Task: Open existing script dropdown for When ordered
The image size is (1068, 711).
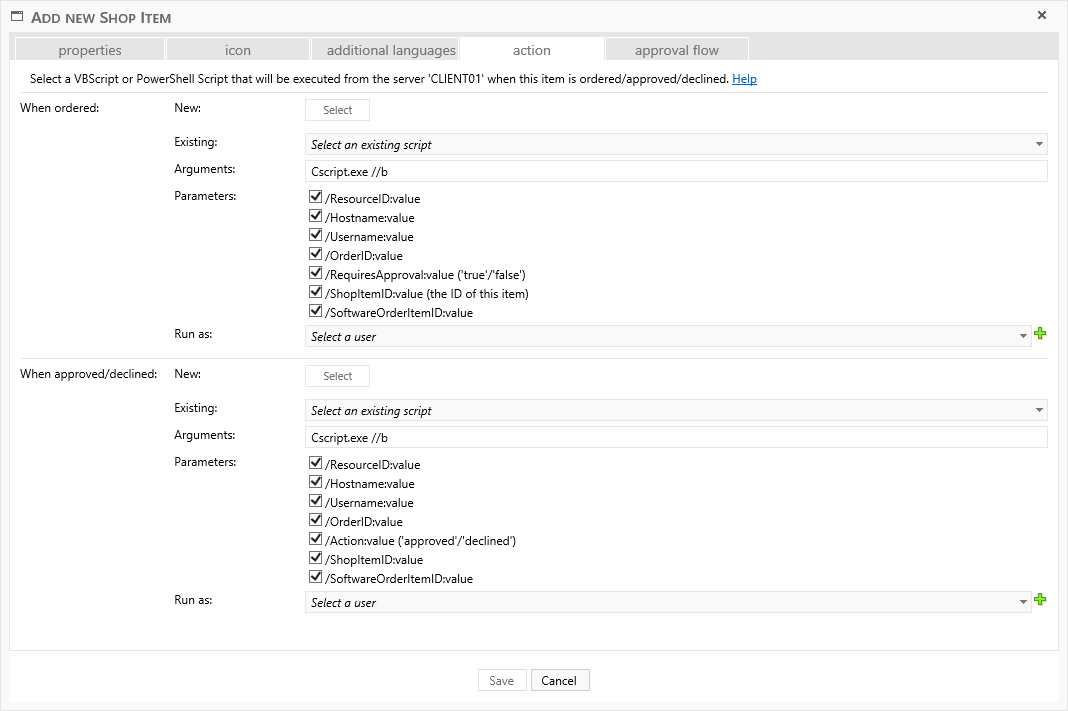Action: [675, 144]
